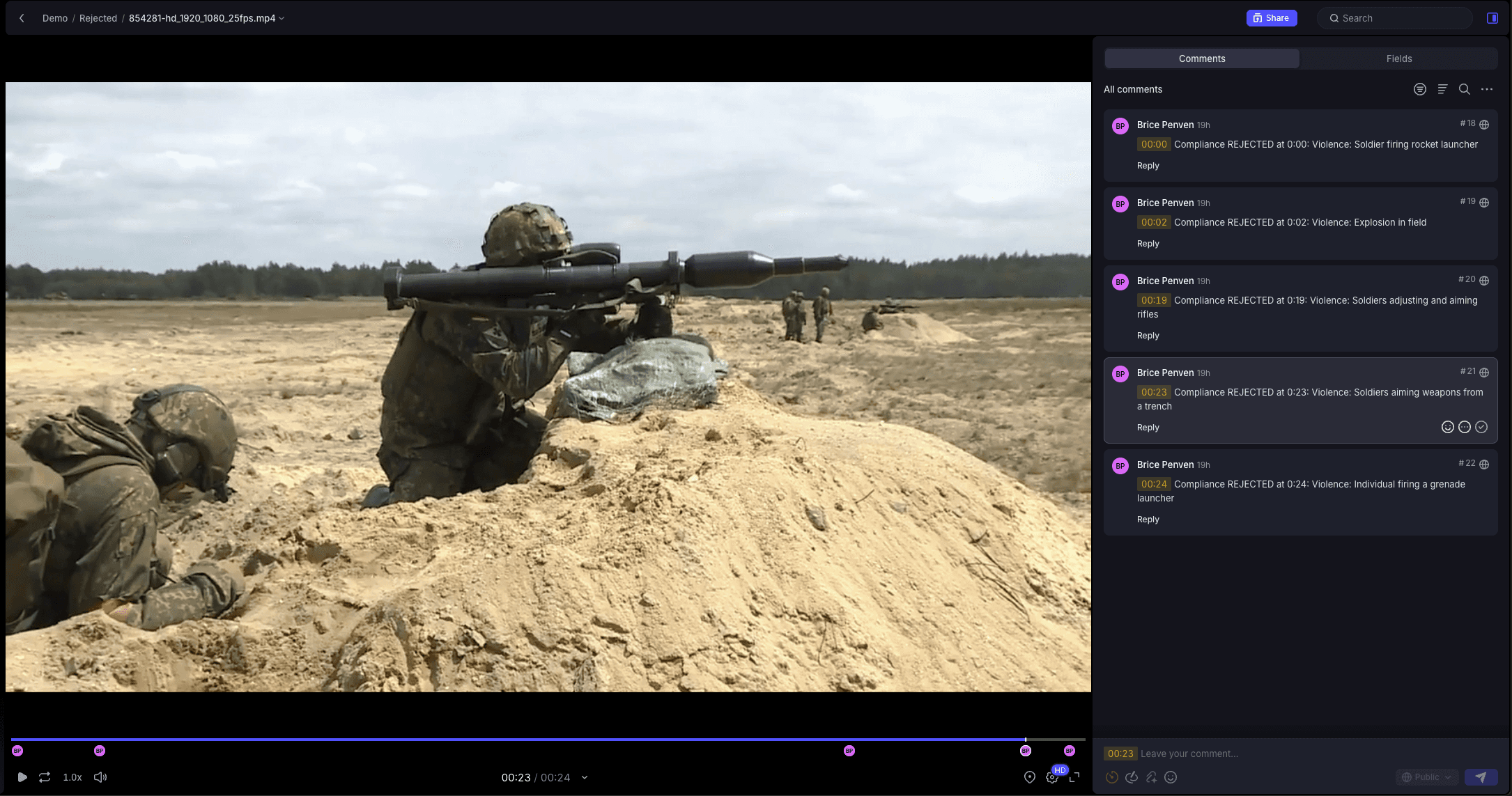
Task: Add emoji reaction to comment #21
Action: pos(1448,427)
